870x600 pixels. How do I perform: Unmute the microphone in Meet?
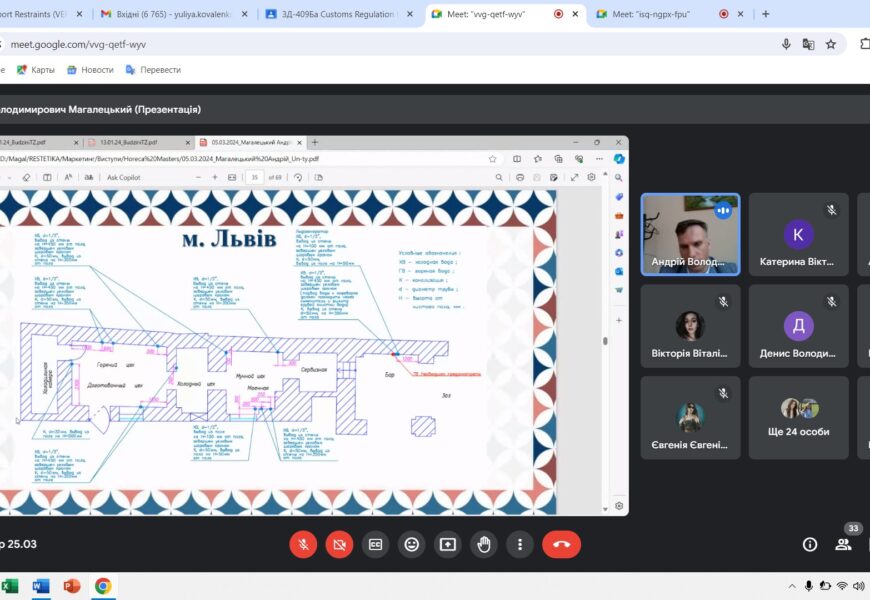click(x=303, y=544)
